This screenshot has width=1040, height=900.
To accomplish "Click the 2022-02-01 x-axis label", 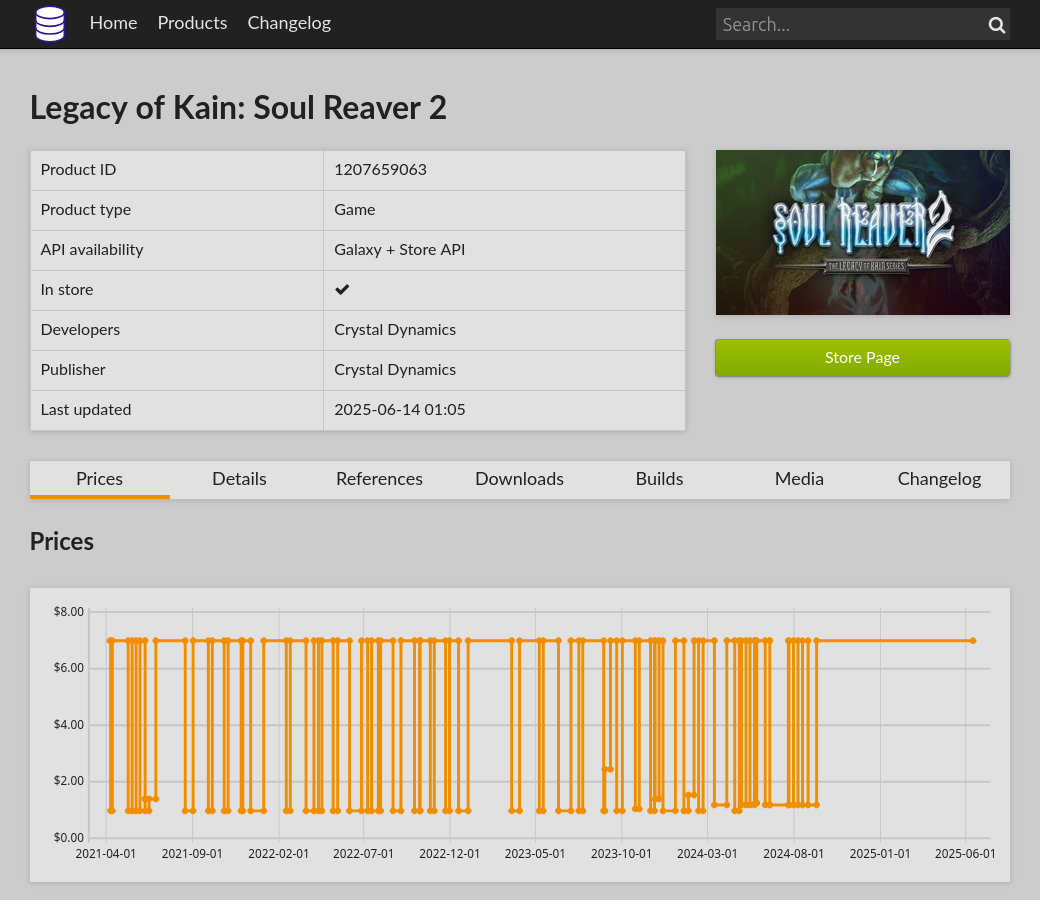I will (x=279, y=854).
